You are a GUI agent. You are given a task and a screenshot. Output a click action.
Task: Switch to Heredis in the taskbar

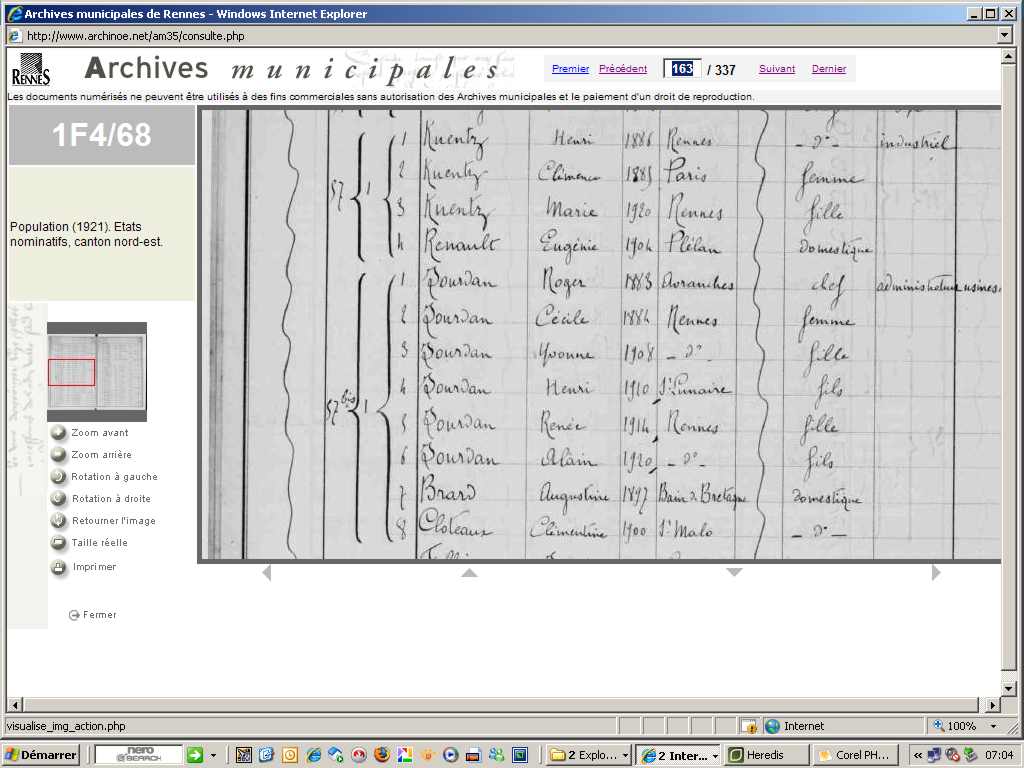(765, 755)
